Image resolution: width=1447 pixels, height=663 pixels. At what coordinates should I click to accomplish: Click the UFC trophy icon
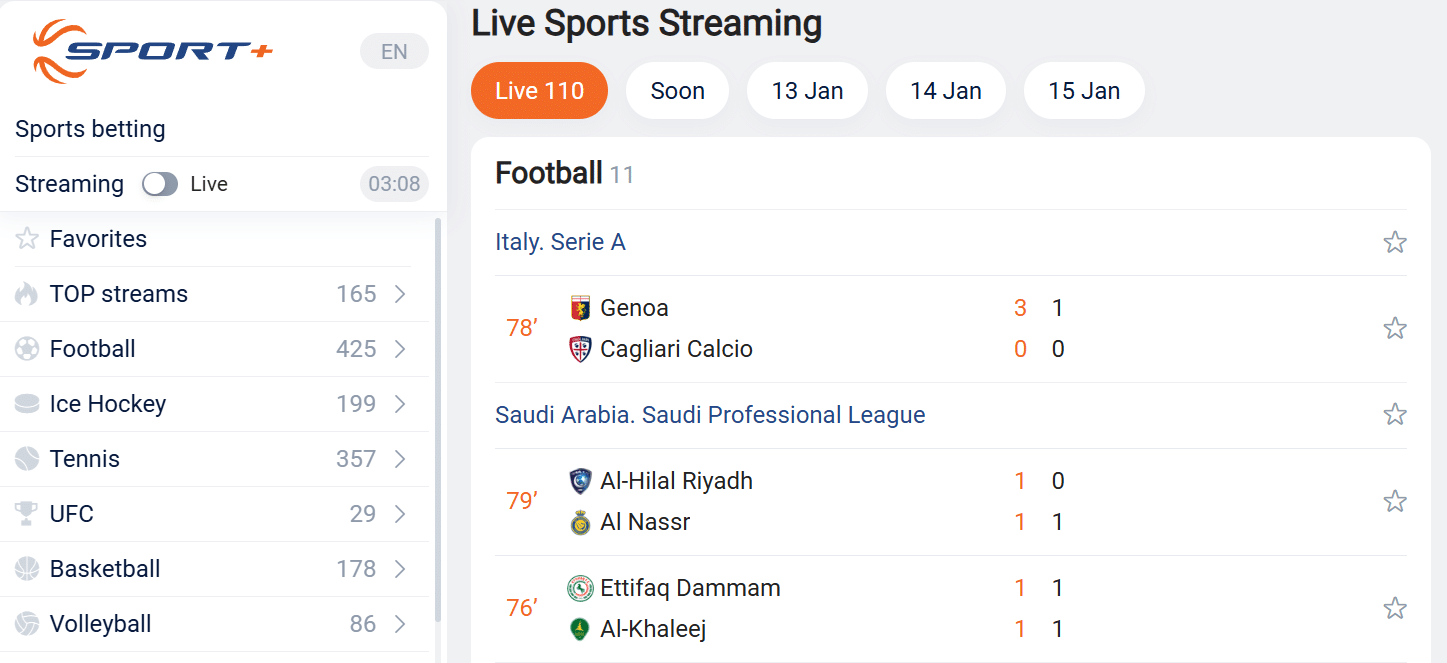point(27,514)
